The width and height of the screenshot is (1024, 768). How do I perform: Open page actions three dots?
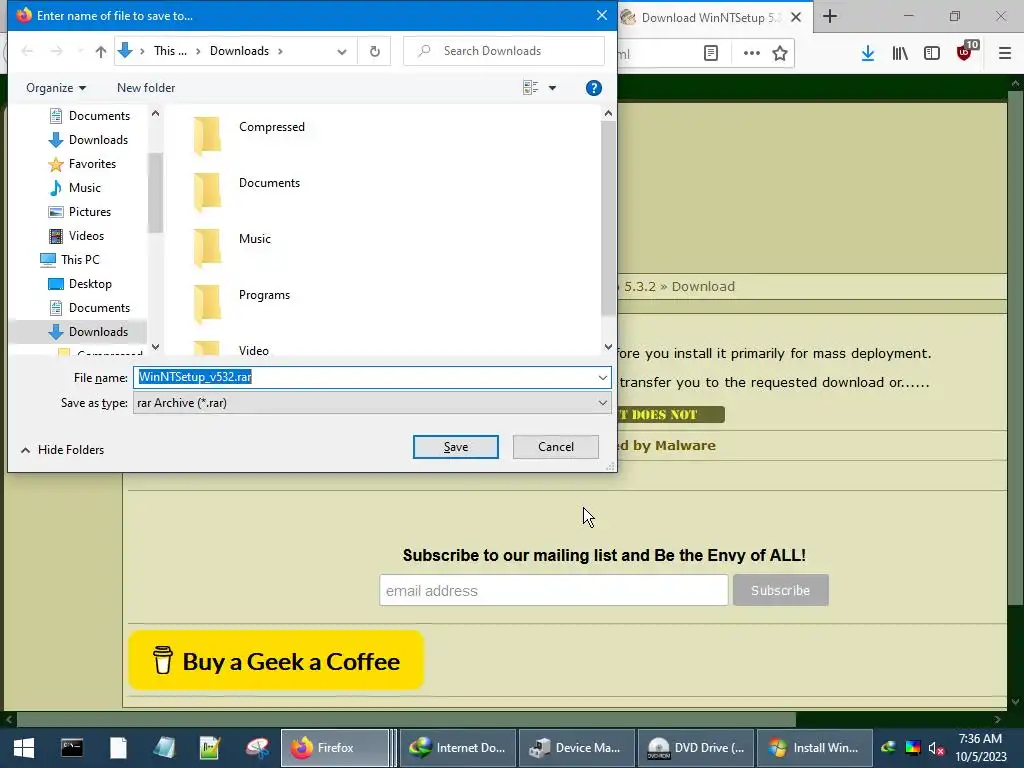(752, 54)
